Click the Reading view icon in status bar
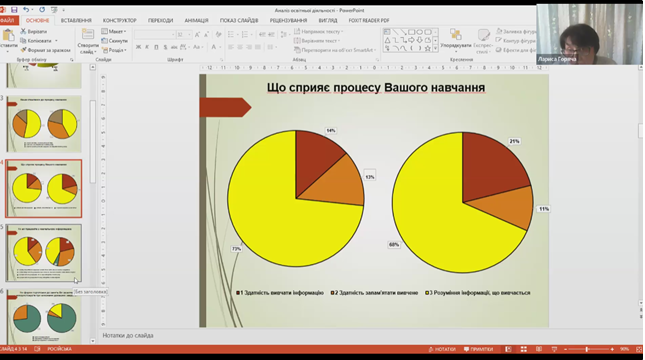Screen dimensions: 645x360 click(539, 349)
